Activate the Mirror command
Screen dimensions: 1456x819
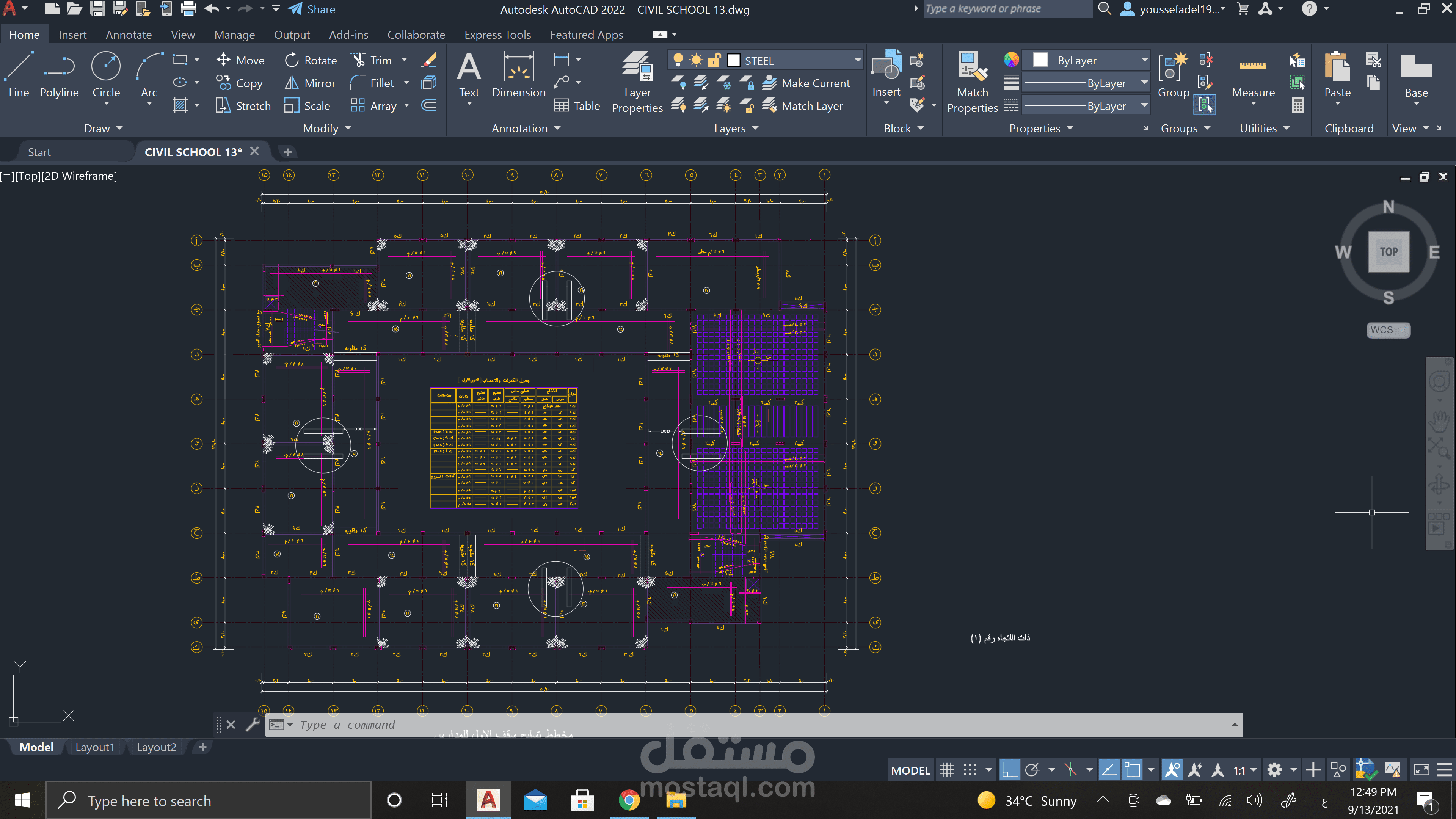click(310, 83)
